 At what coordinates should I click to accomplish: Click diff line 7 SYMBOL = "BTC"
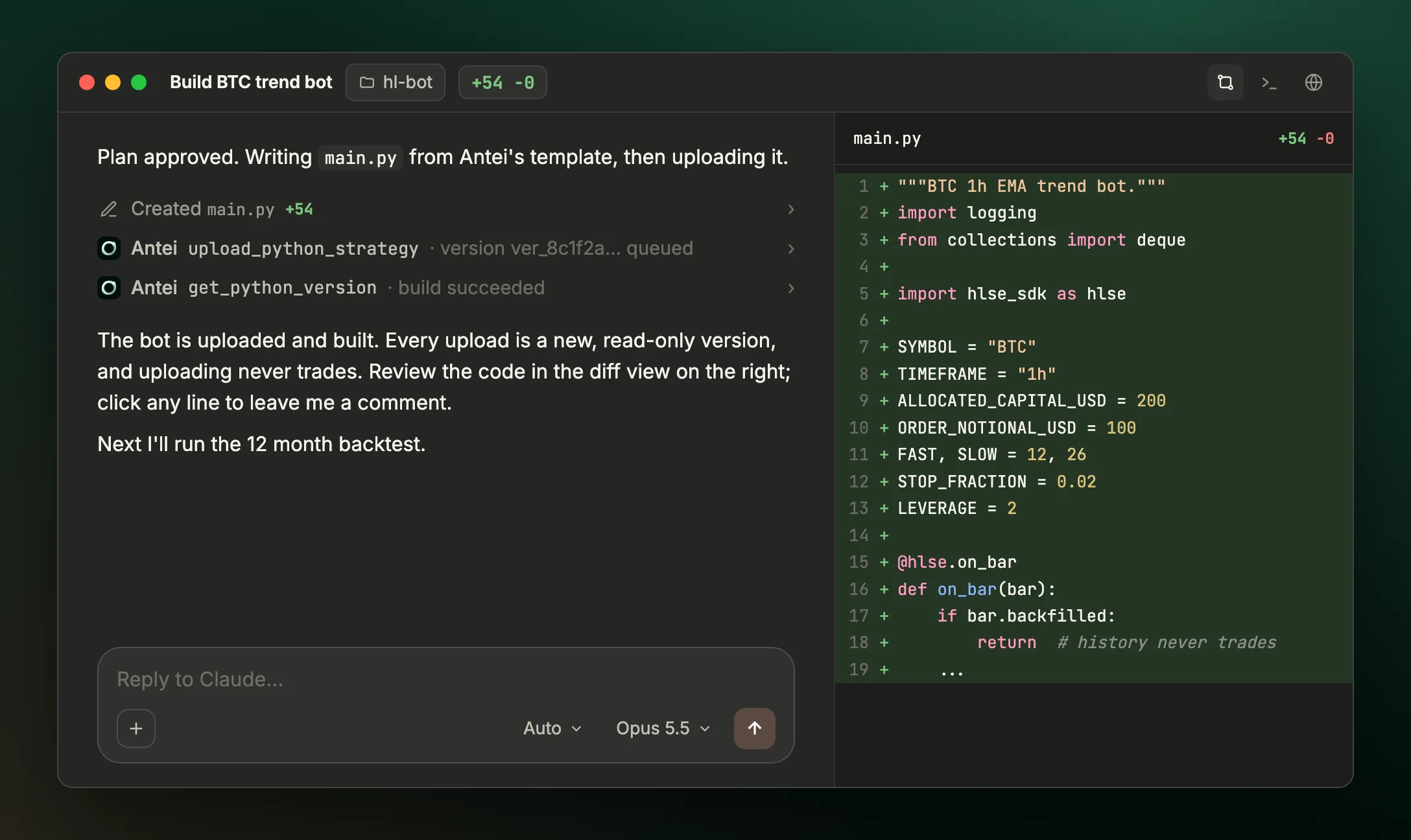(1093, 347)
